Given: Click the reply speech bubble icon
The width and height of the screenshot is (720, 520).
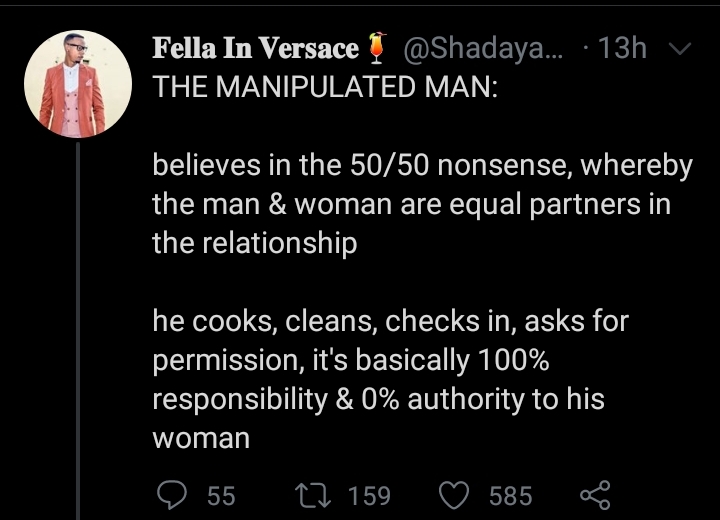Looking at the screenshot, I should pos(171,495).
